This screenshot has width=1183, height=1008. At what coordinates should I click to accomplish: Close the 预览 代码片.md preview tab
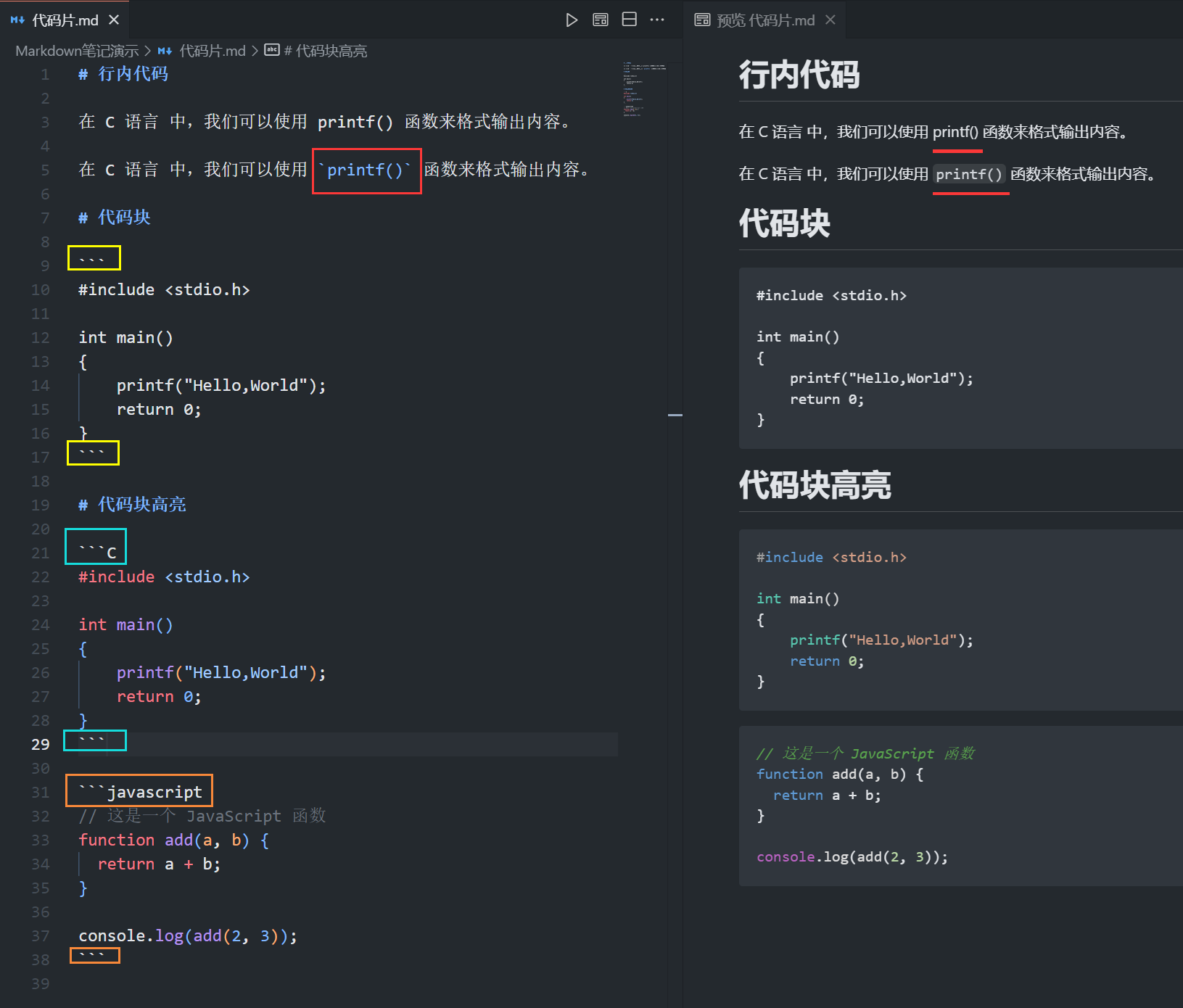pyautogui.click(x=830, y=20)
